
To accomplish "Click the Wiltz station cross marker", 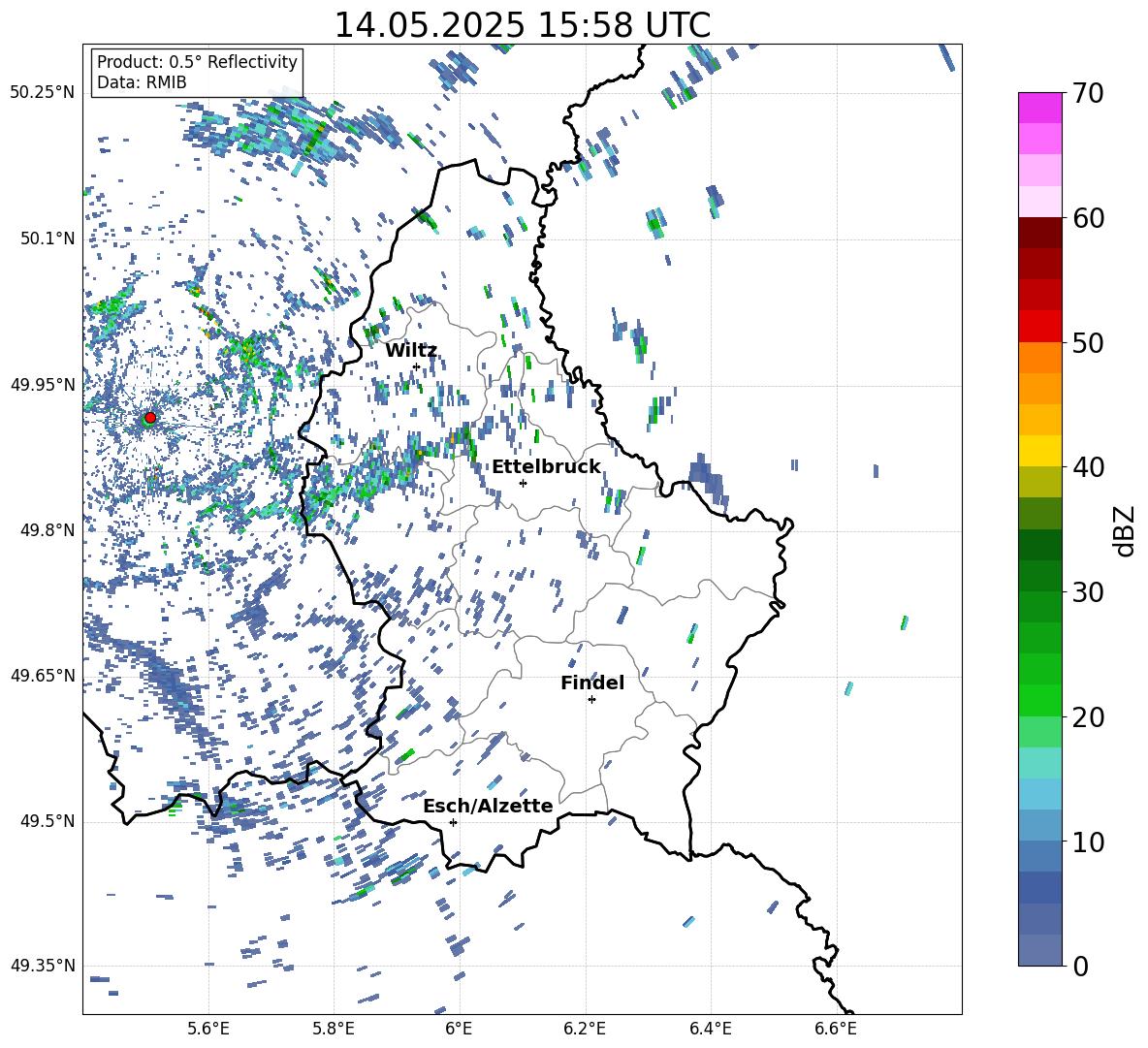I will pyautogui.click(x=417, y=366).
